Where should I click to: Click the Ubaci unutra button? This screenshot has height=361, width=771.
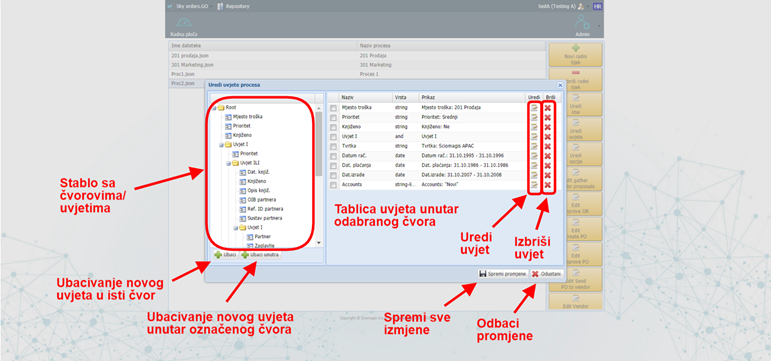point(261,255)
